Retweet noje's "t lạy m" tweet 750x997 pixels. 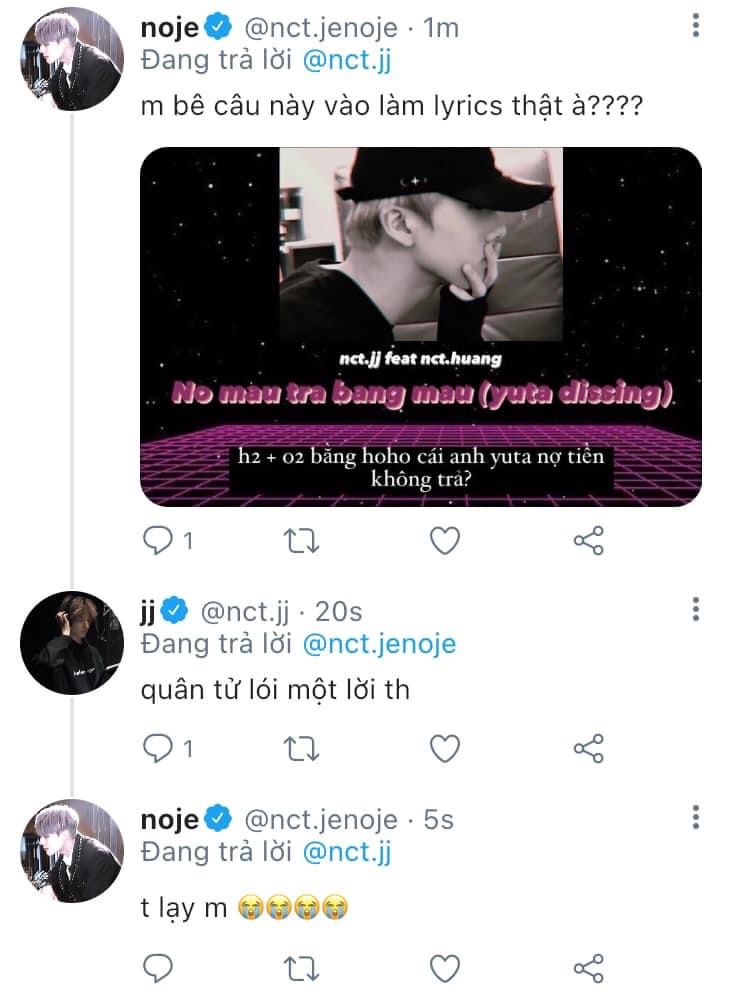click(x=301, y=968)
